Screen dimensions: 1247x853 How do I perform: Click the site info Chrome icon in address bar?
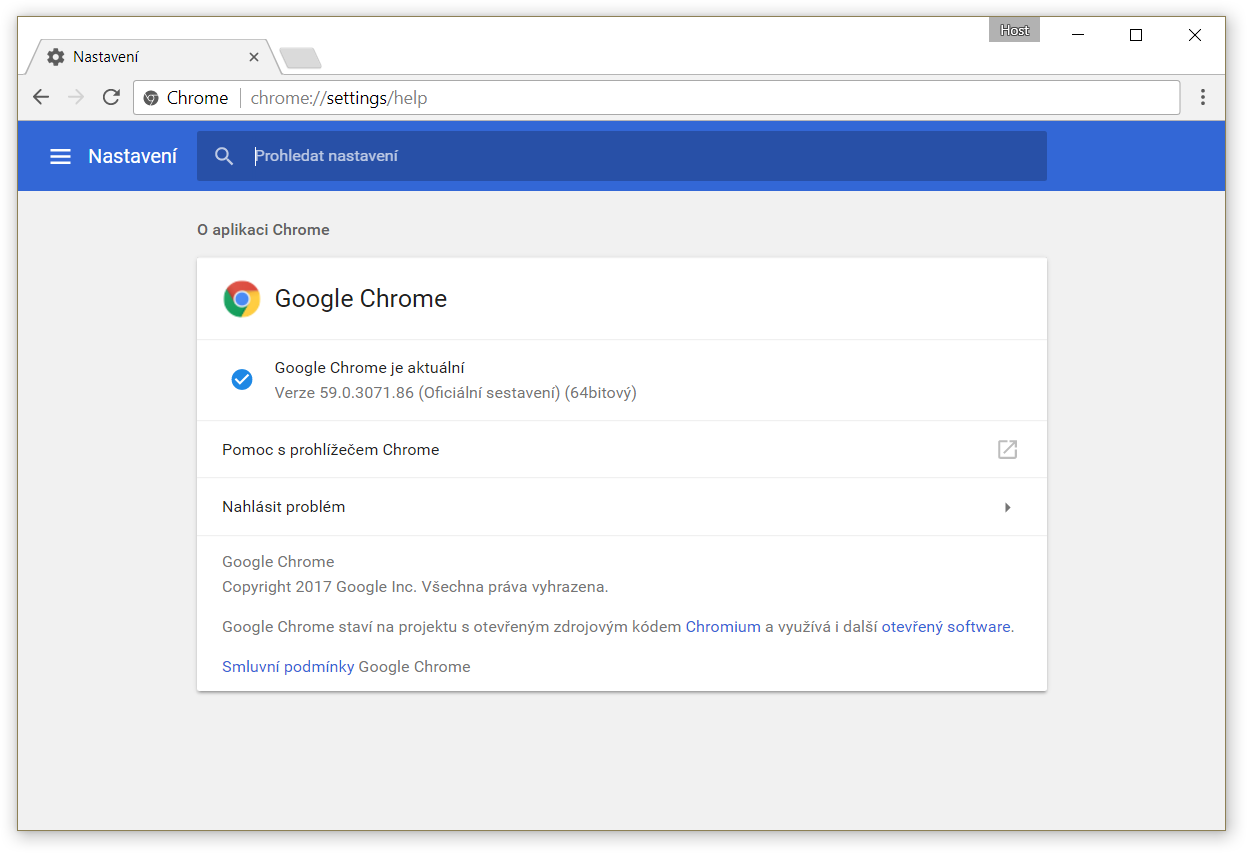(151, 98)
